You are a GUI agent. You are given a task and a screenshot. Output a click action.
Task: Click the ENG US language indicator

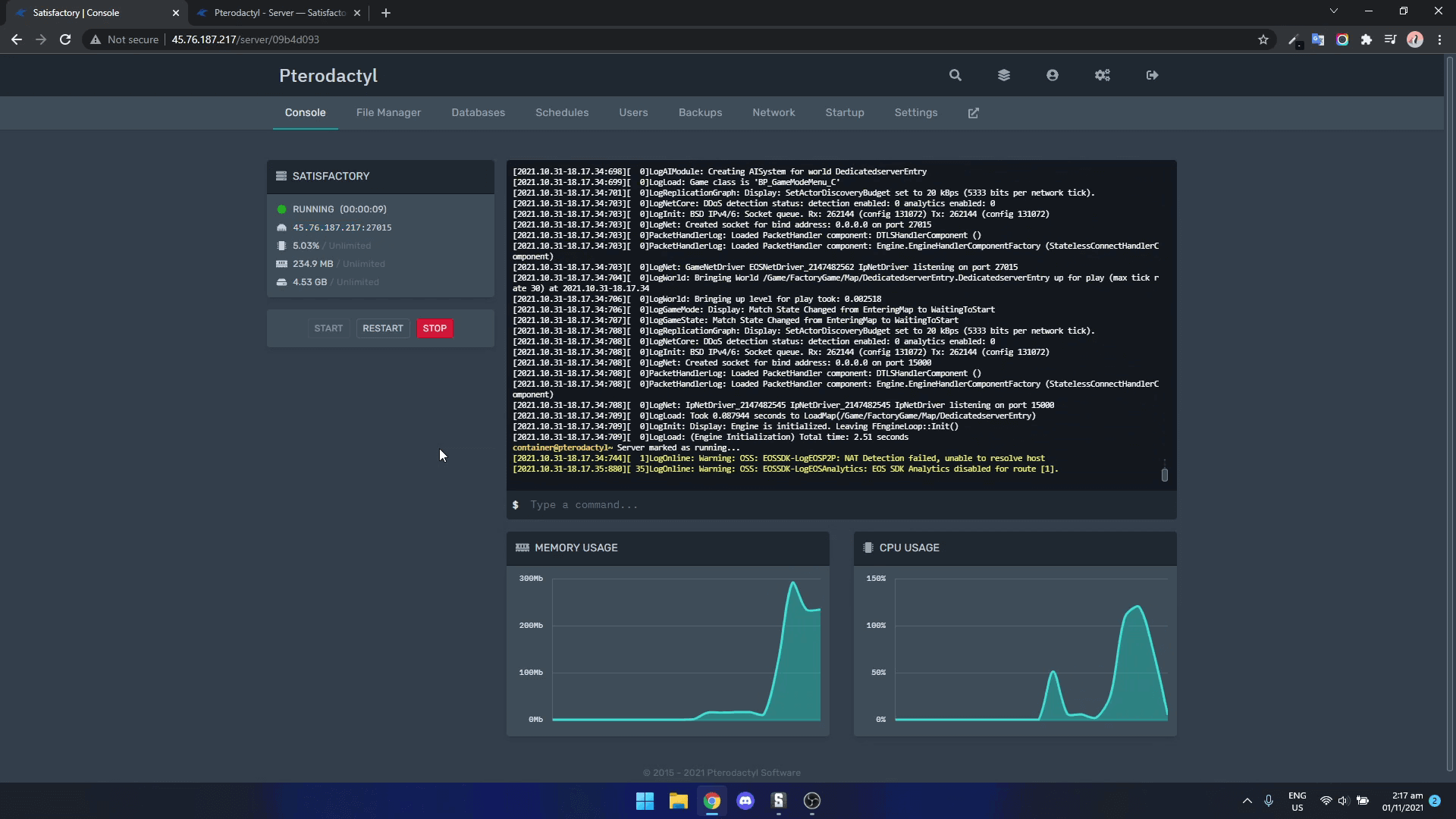point(1297,802)
